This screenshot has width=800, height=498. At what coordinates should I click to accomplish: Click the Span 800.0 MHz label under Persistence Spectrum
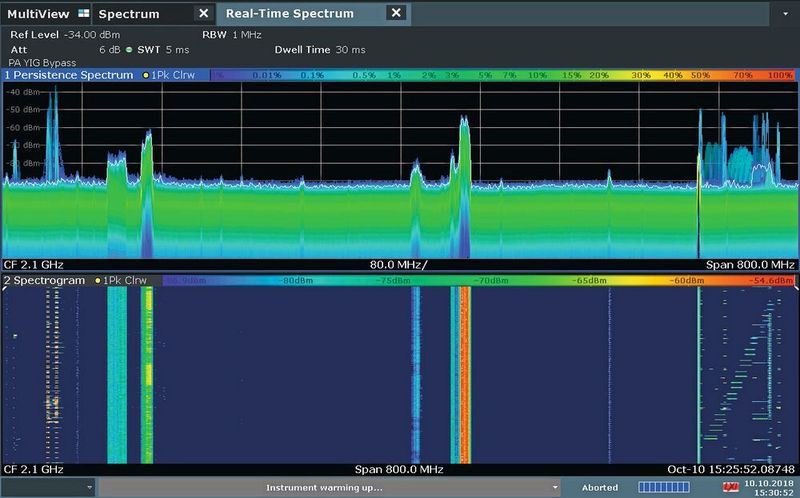pyautogui.click(x=750, y=264)
